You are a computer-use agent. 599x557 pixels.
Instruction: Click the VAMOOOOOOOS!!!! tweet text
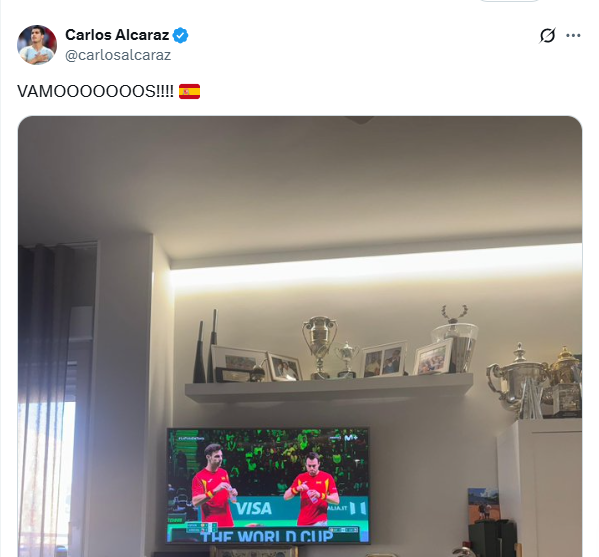click(x=96, y=91)
